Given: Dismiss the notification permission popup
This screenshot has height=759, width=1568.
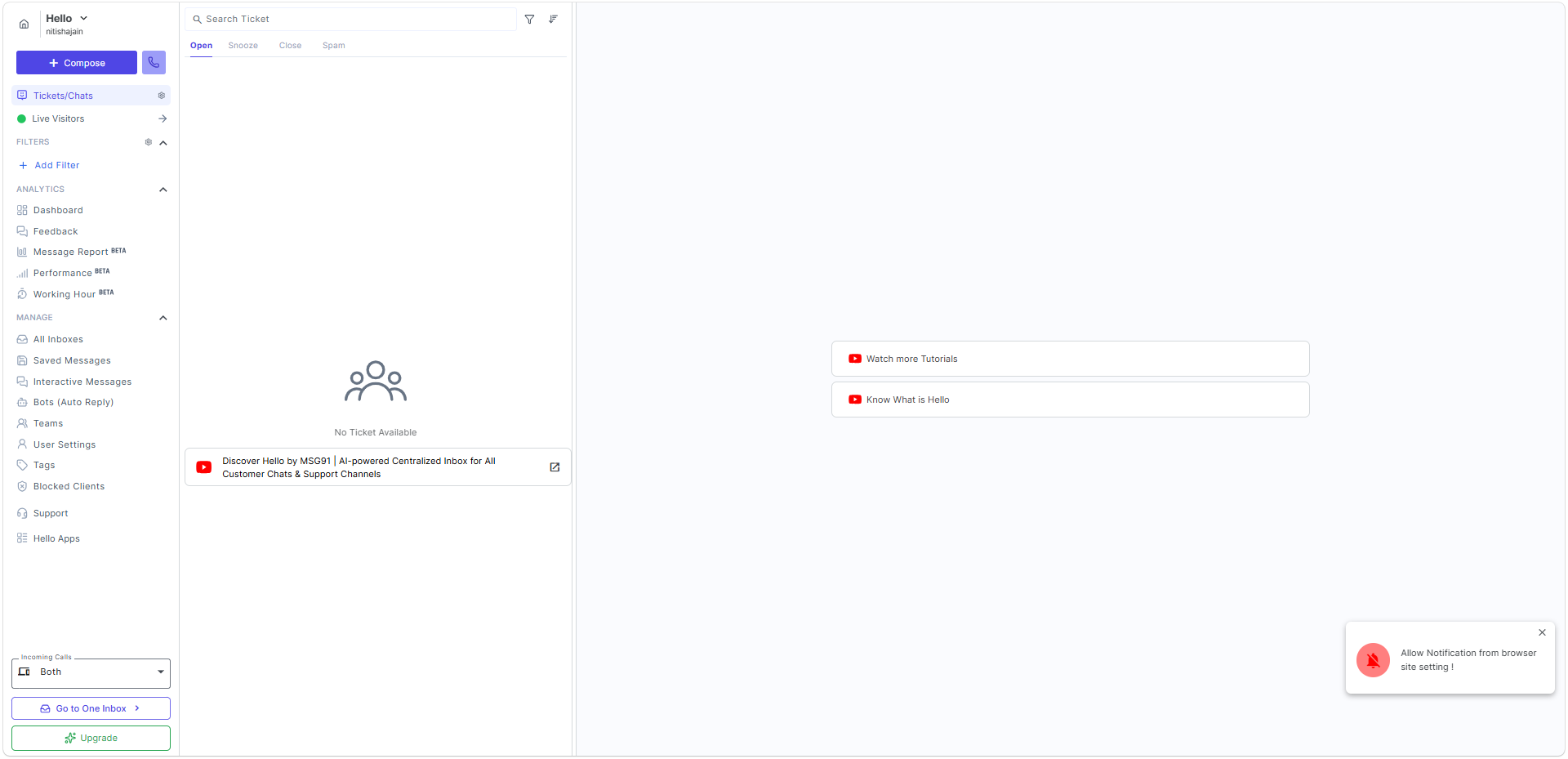Looking at the screenshot, I should 1542,632.
